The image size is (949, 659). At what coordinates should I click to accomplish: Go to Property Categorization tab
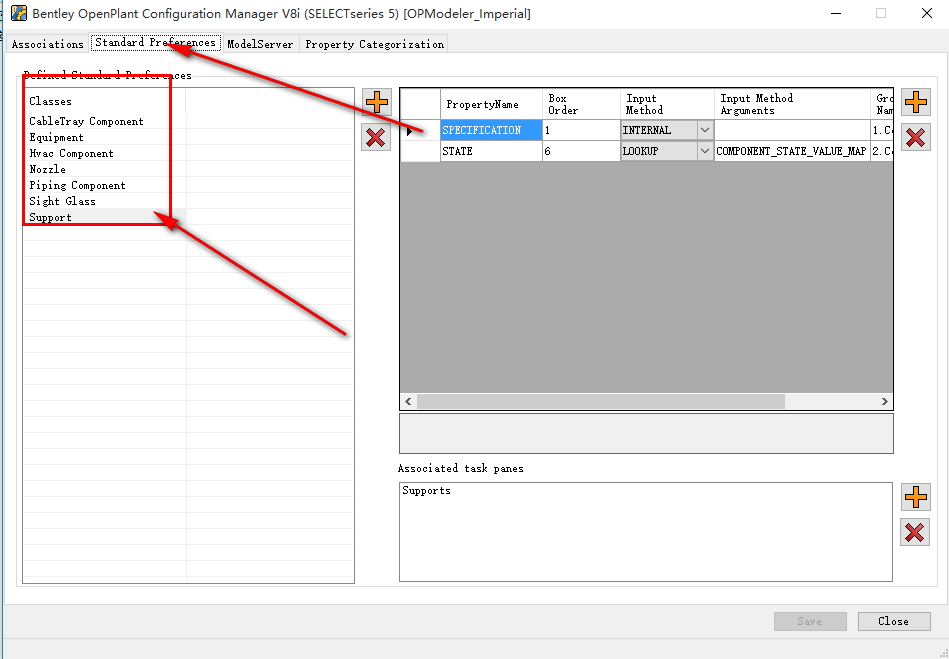point(374,44)
